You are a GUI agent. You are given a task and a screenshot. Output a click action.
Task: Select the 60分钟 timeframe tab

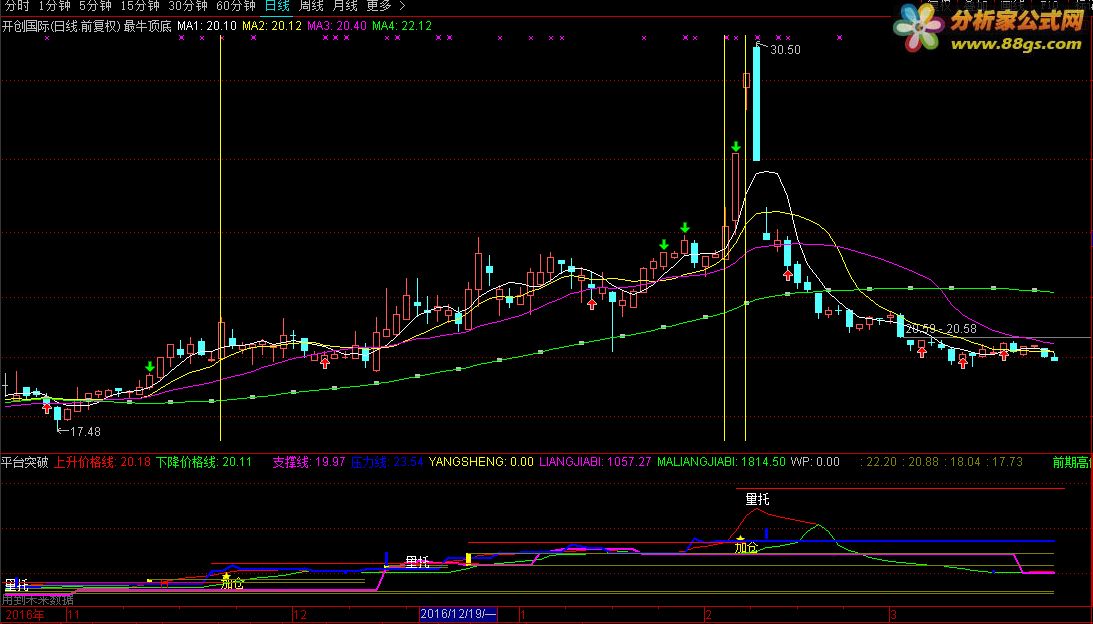point(236,6)
